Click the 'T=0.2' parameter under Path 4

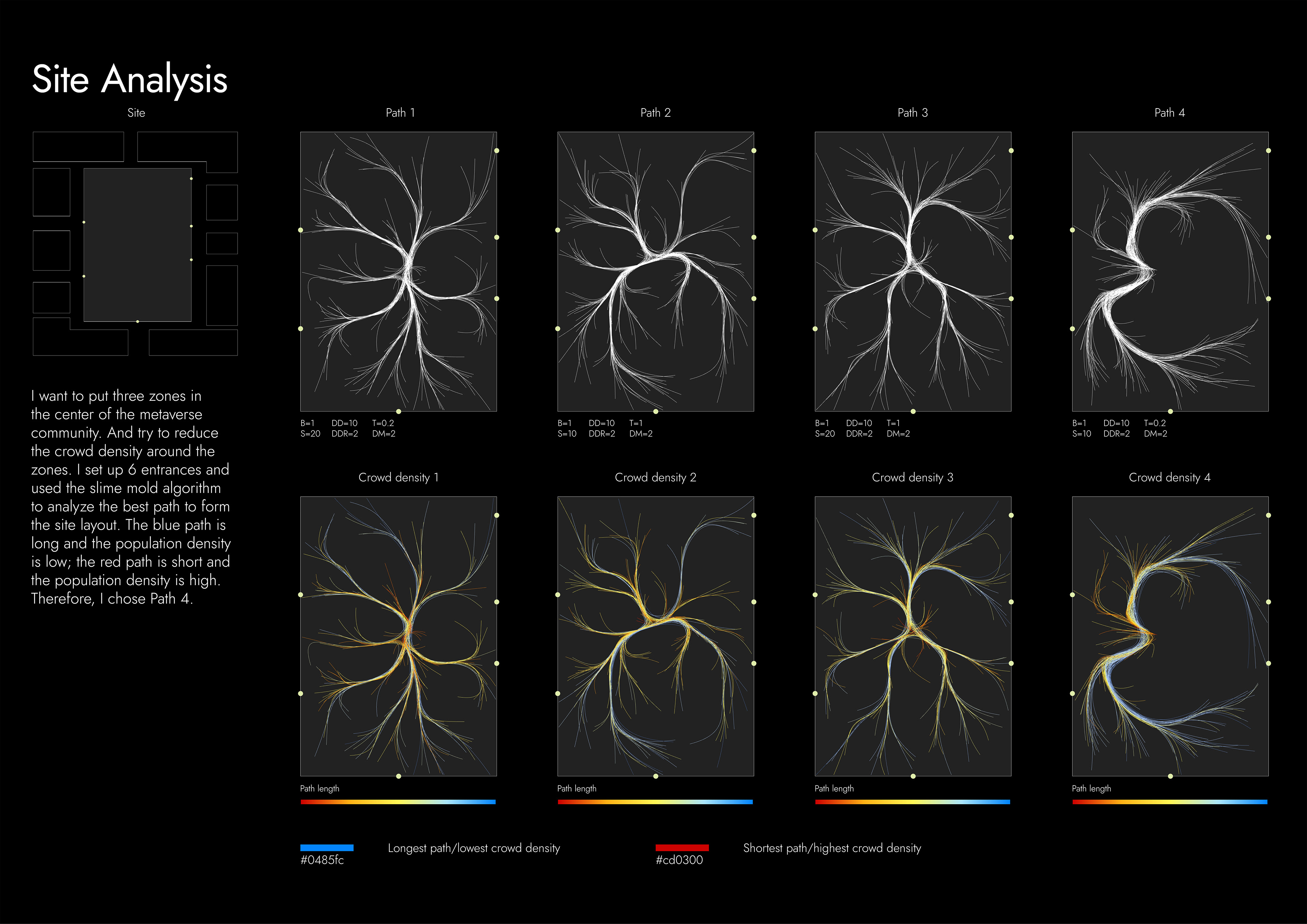point(1155,423)
